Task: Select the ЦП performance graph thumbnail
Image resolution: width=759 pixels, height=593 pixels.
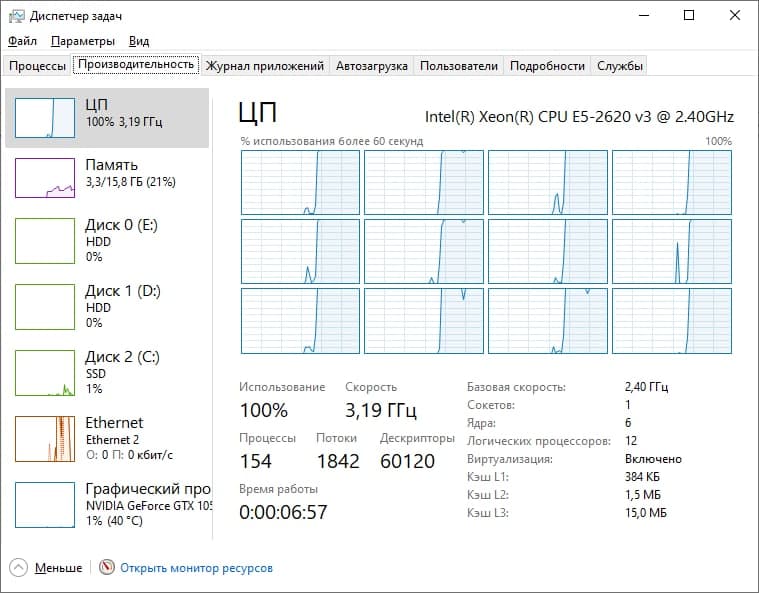Action: [45, 117]
